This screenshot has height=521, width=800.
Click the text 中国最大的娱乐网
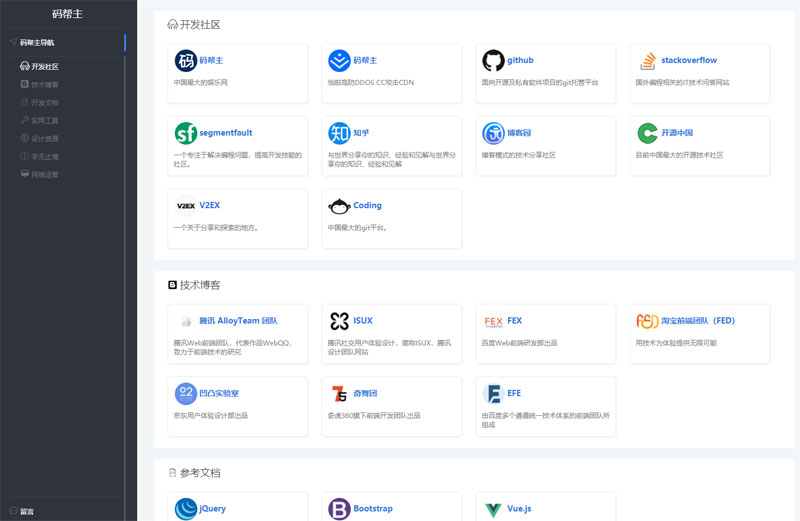click(201, 82)
